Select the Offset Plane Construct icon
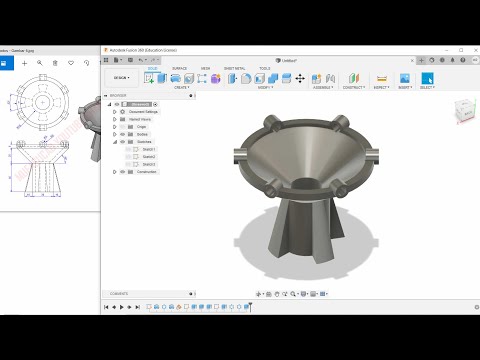 (x=354, y=78)
